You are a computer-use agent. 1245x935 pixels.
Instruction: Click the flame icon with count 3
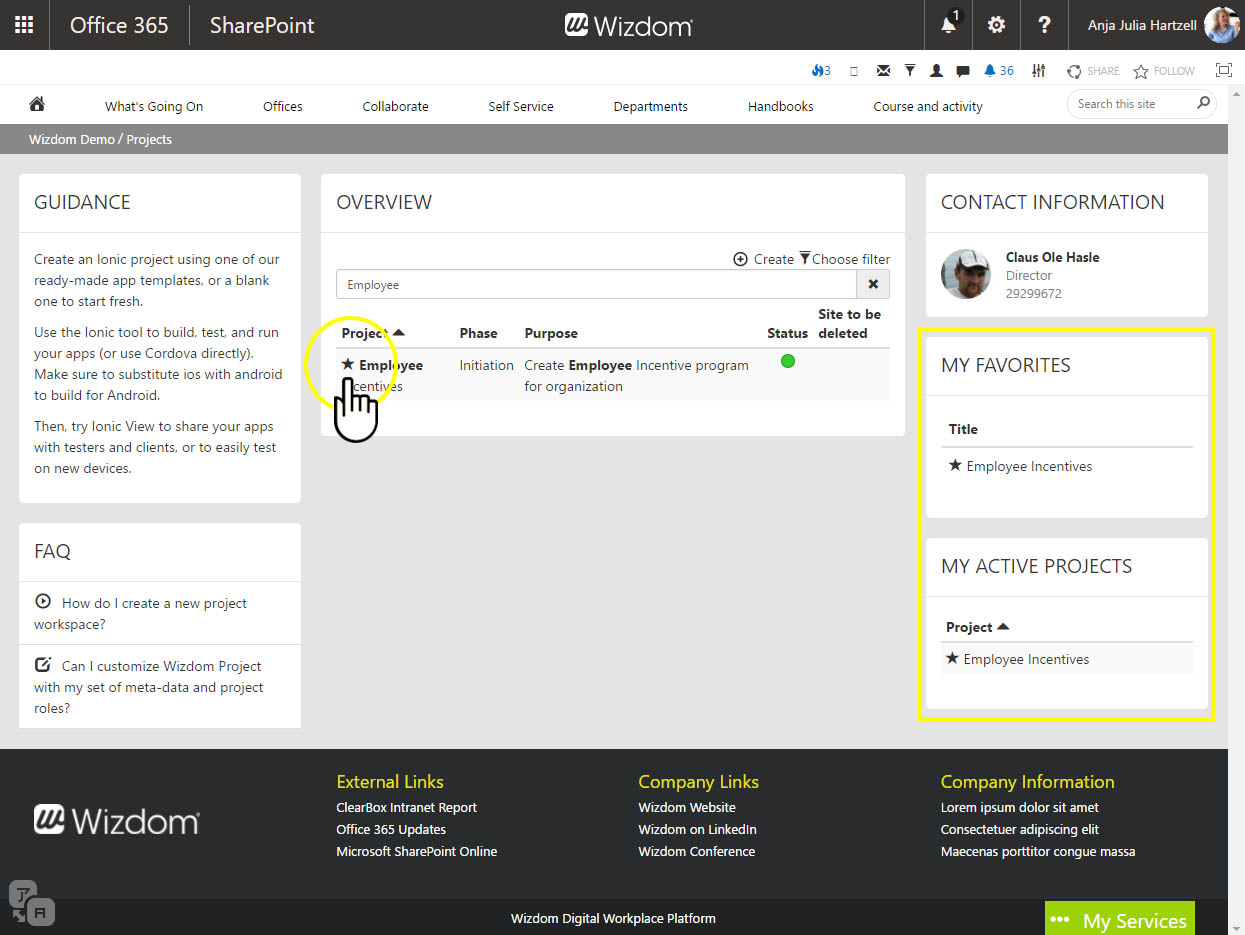pyautogui.click(x=821, y=71)
